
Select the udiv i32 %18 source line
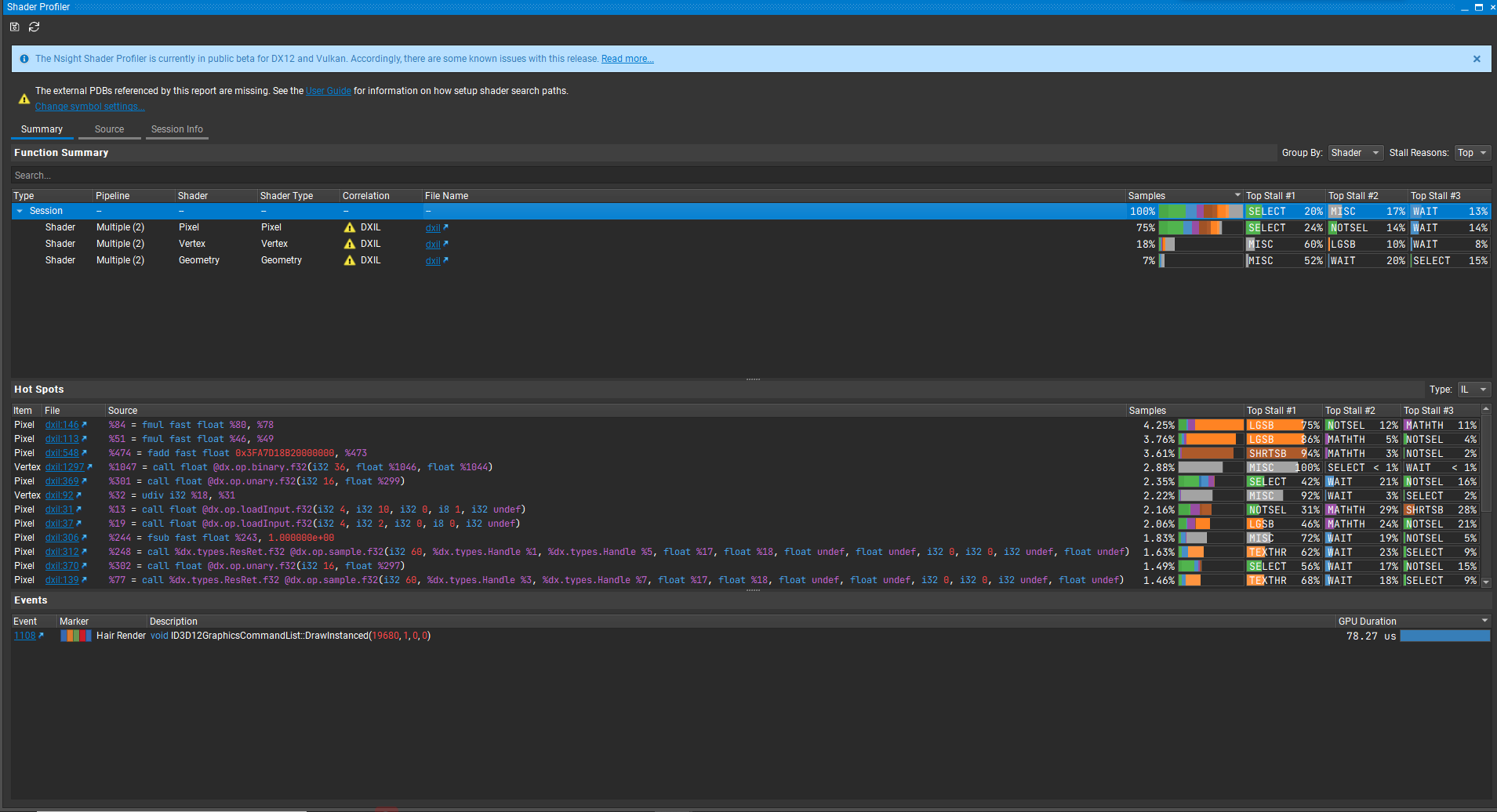172,495
